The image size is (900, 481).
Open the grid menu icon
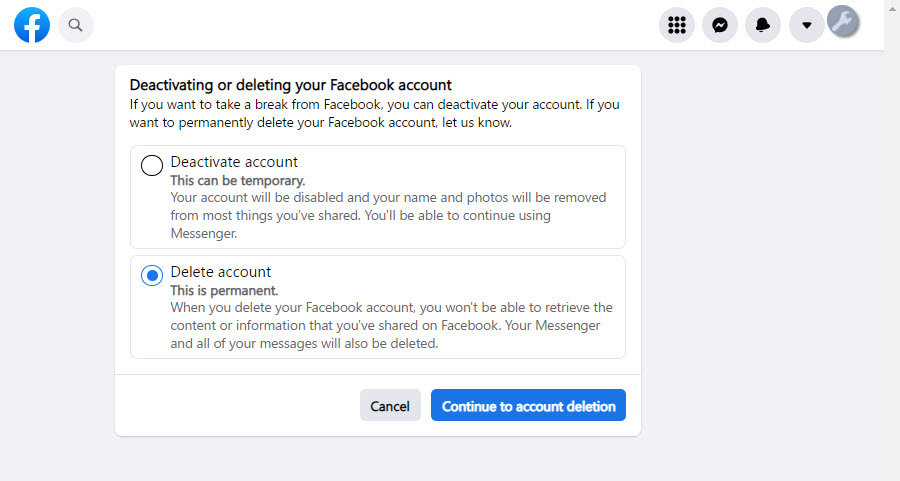point(677,25)
